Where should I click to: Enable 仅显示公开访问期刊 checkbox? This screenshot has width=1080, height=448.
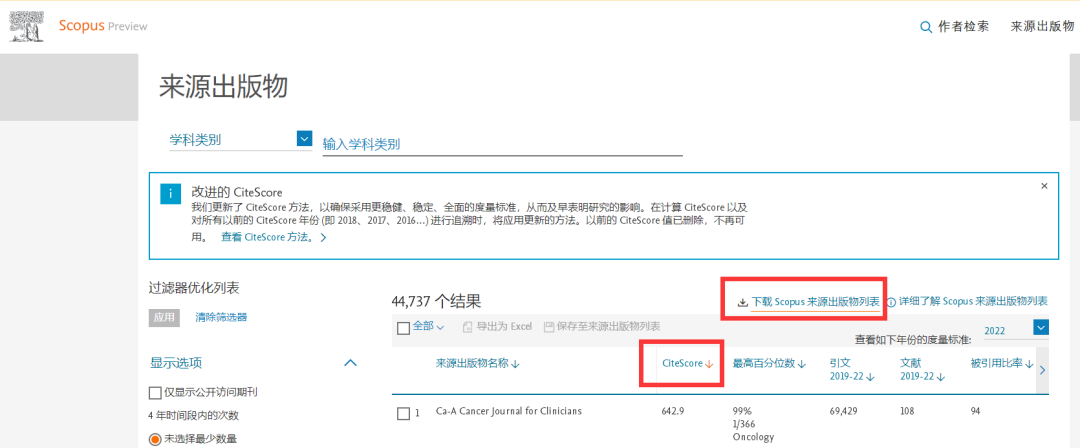click(x=155, y=393)
